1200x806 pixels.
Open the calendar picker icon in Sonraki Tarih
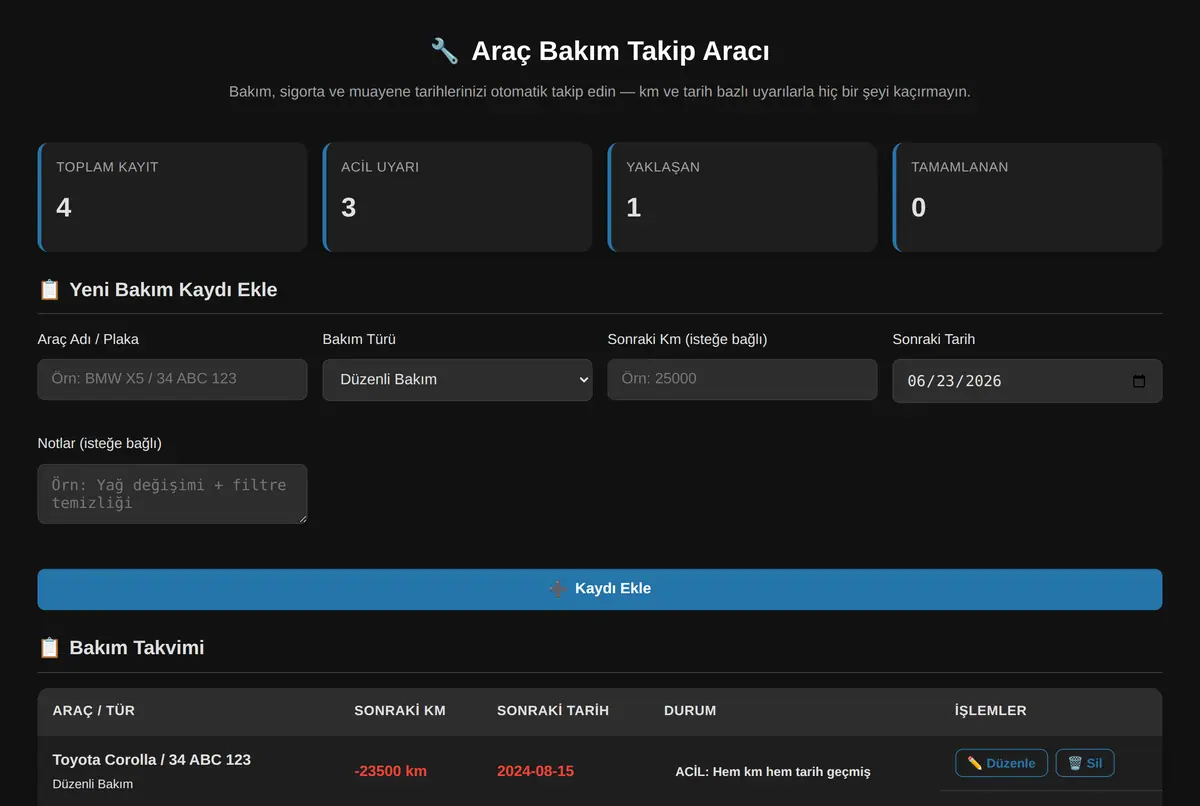click(1139, 381)
